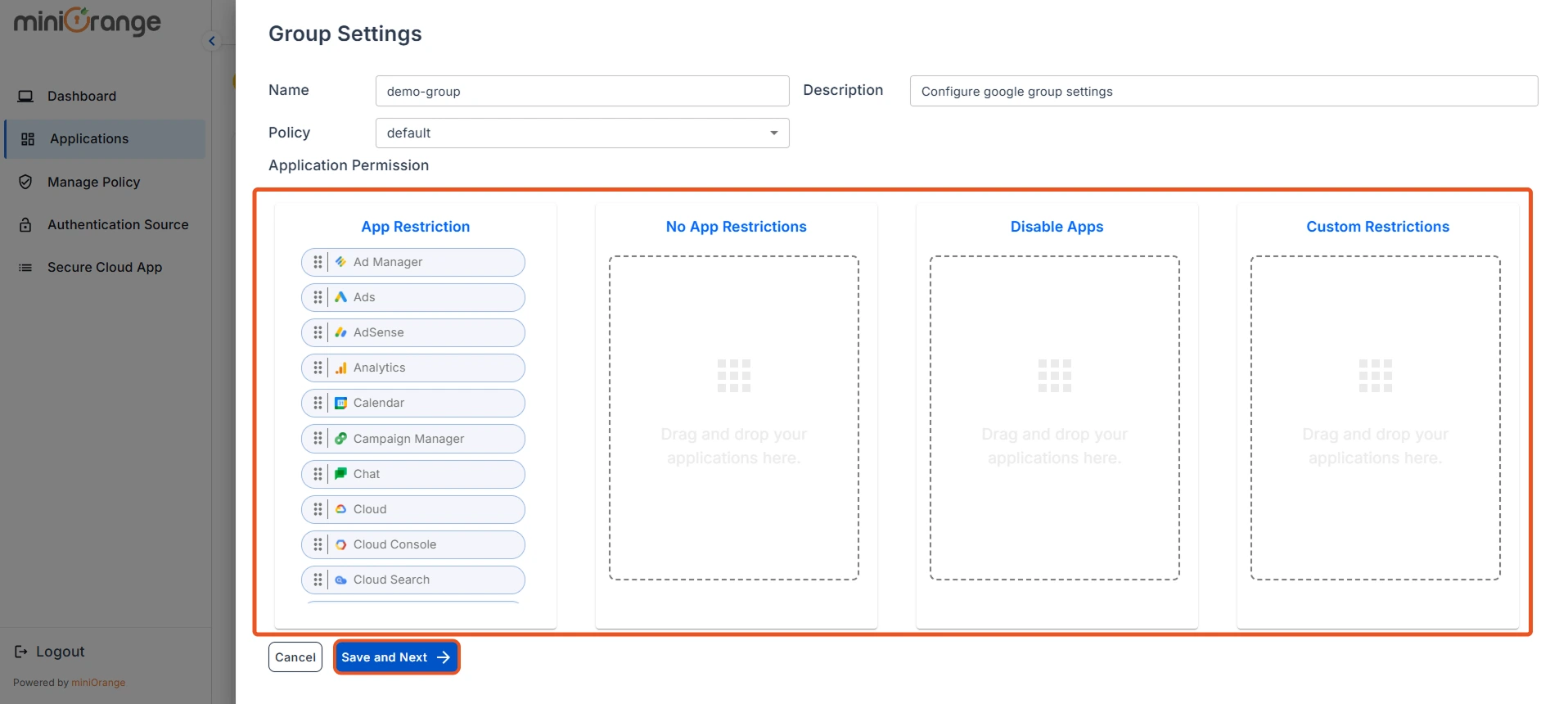
Task: Select the Chat app label
Action: click(x=367, y=474)
